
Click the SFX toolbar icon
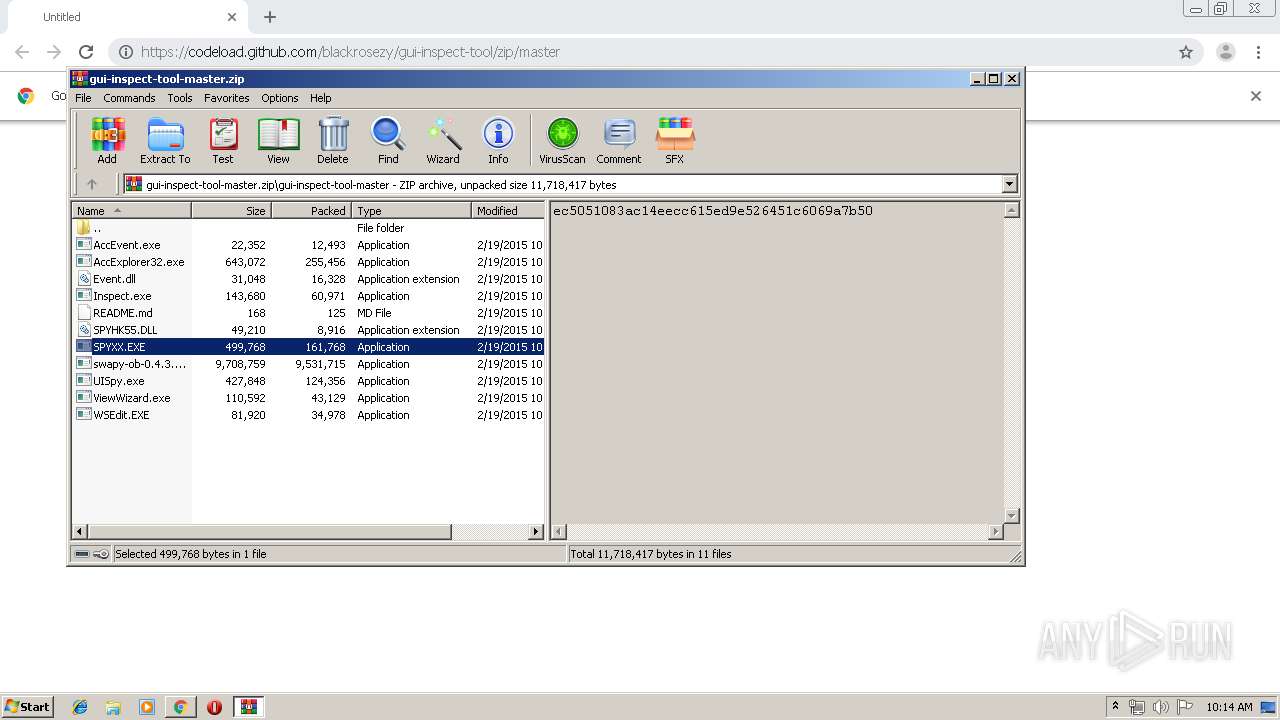(x=675, y=140)
